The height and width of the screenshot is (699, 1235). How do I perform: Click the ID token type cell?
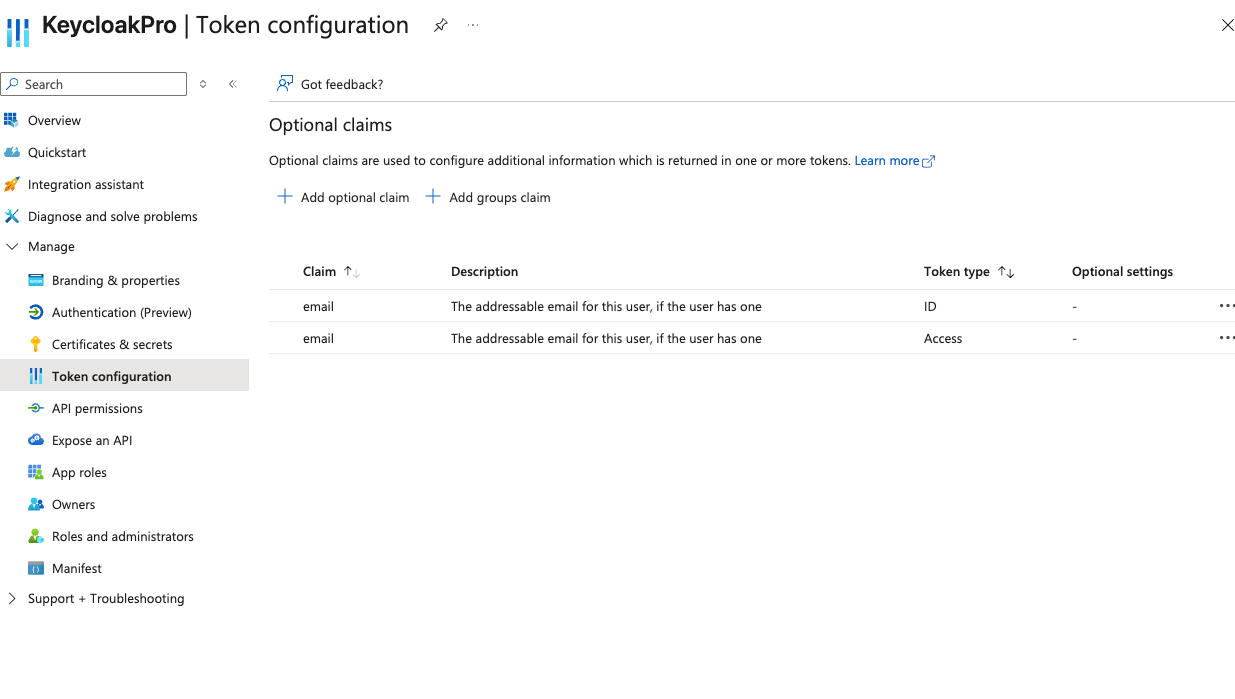(x=930, y=306)
